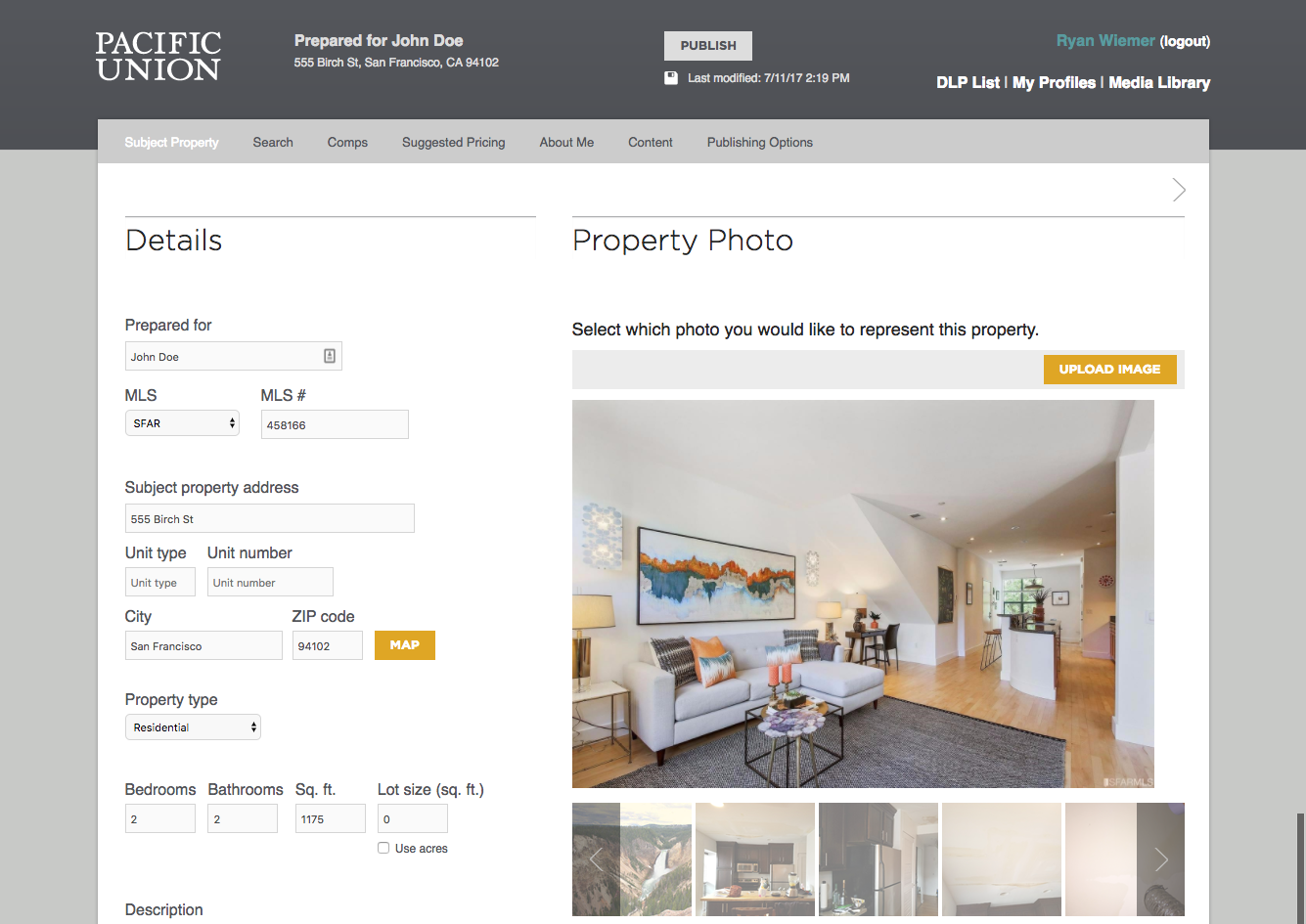The width and height of the screenshot is (1306, 924).
Task: Show more thumbnails with right carousel arrow
Action: click(x=1161, y=859)
